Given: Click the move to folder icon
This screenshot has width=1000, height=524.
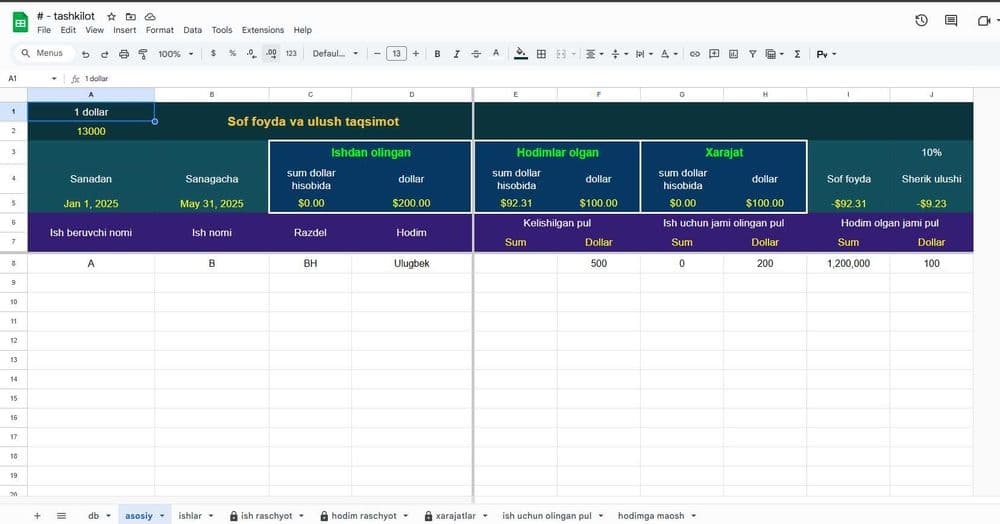Looking at the screenshot, I should [x=131, y=17].
